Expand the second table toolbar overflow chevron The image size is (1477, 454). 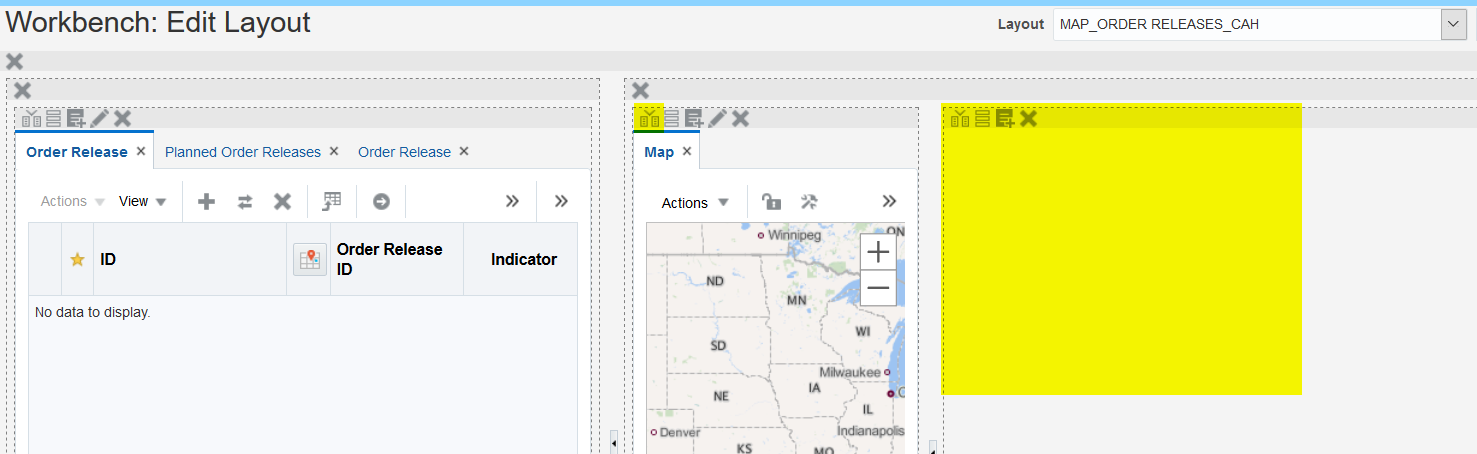561,201
